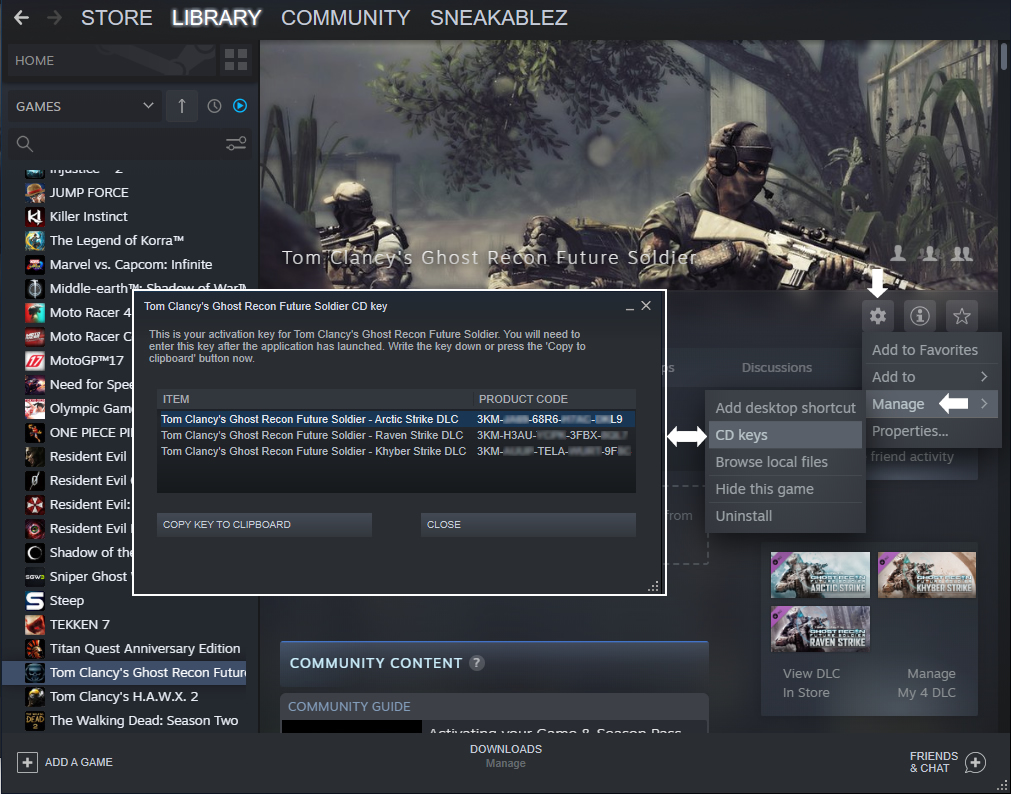Toggle ready-to-play filter icon
The height and width of the screenshot is (794, 1011).
pos(240,106)
